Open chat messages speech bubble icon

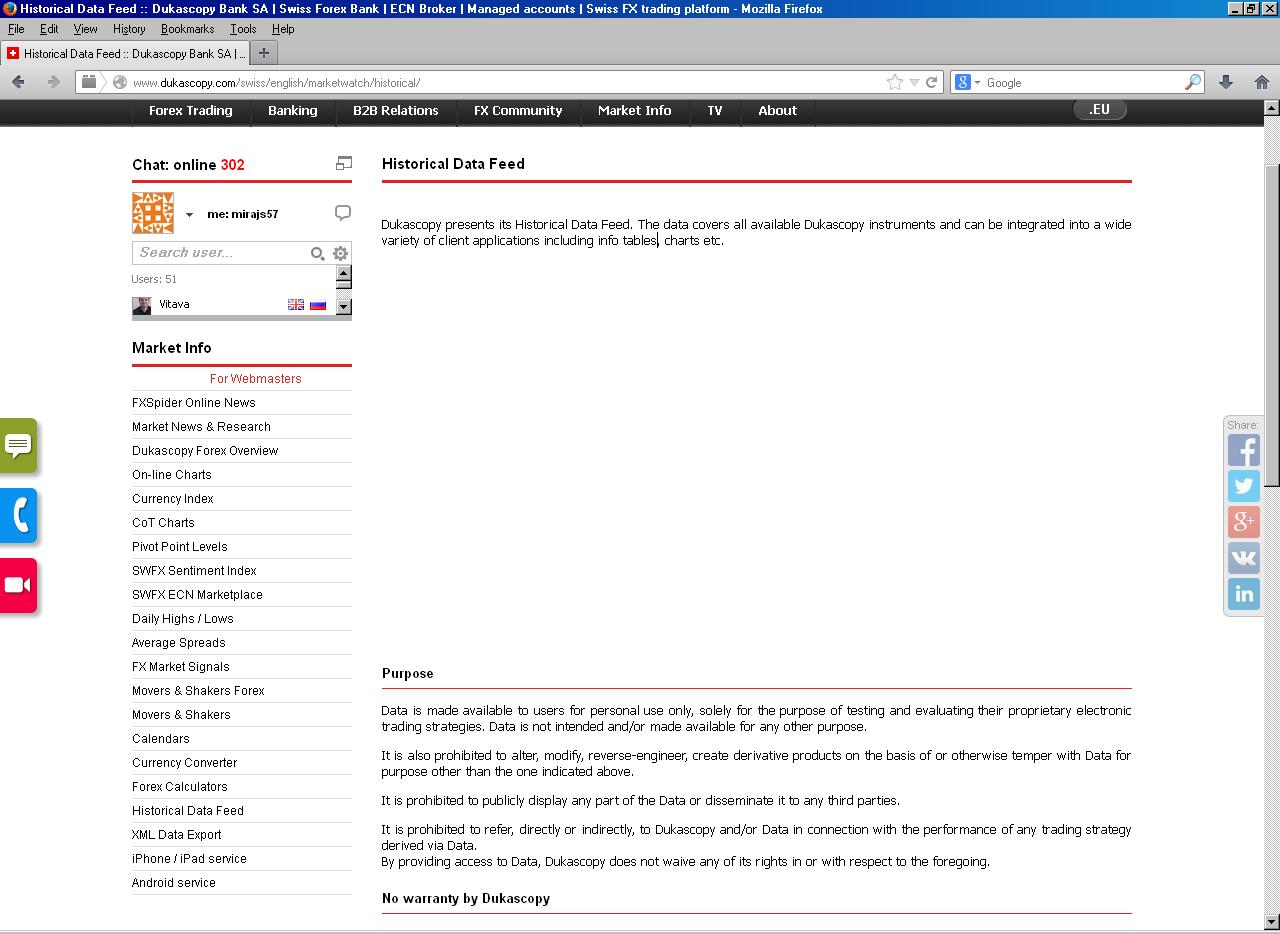pos(343,213)
